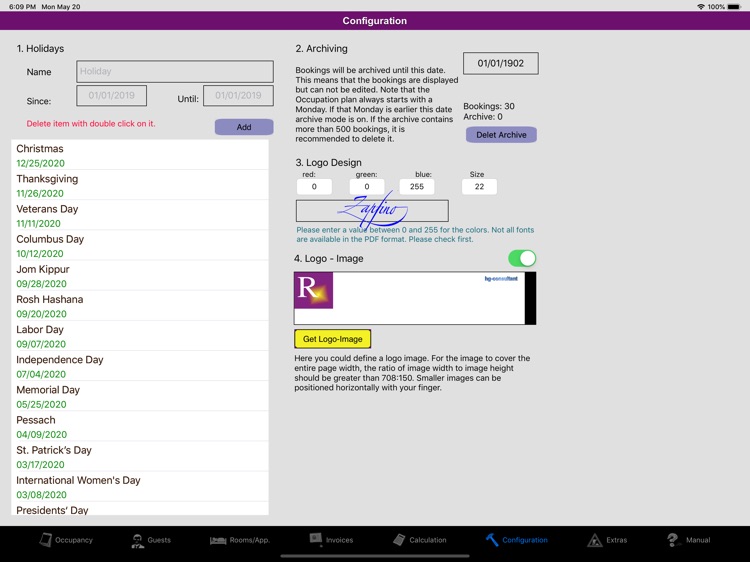The width and height of the screenshot is (750, 562).
Task: Switch to Occupancy tab label
Action: [74, 540]
